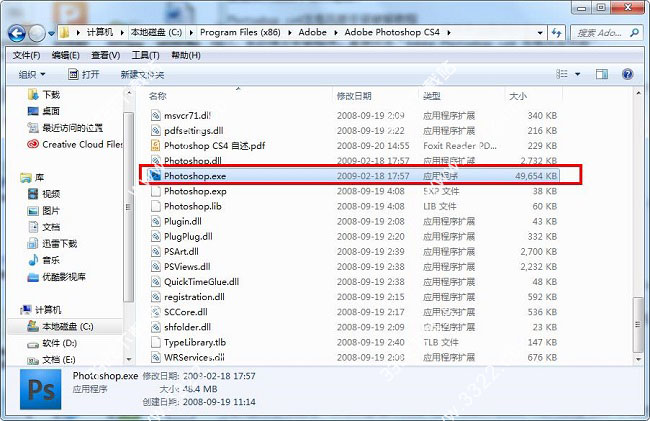
Task: Select 本地磁盘 (C:) in navigation pane
Action: [61, 327]
